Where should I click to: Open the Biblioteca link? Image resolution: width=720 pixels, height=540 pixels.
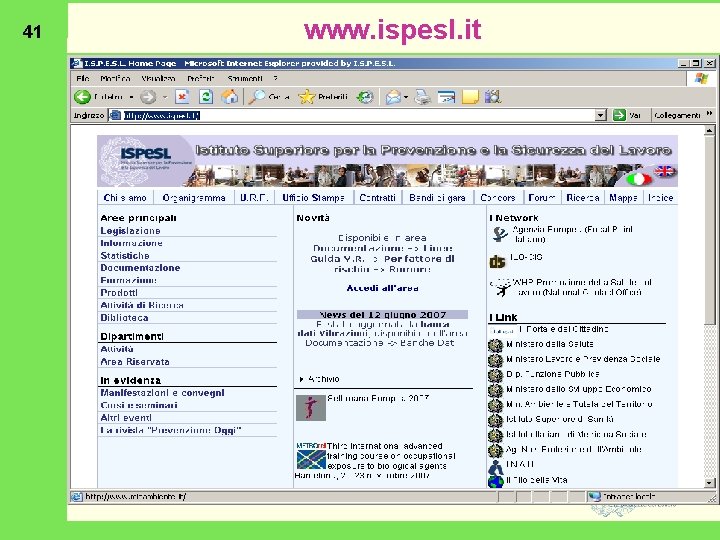pyautogui.click(x=124, y=318)
